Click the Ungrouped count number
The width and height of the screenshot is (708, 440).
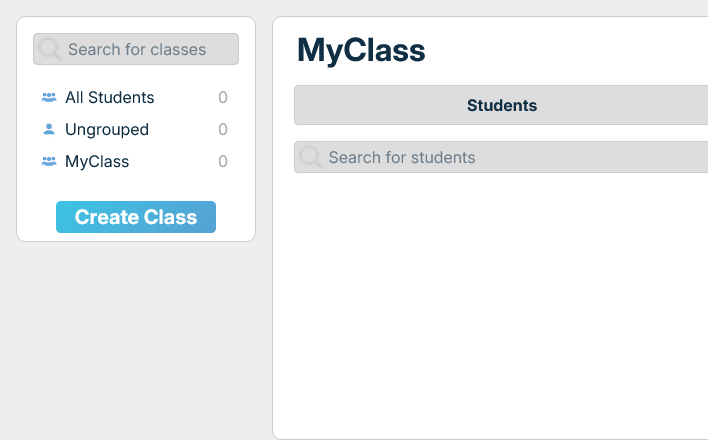pyautogui.click(x=223, y=129)
